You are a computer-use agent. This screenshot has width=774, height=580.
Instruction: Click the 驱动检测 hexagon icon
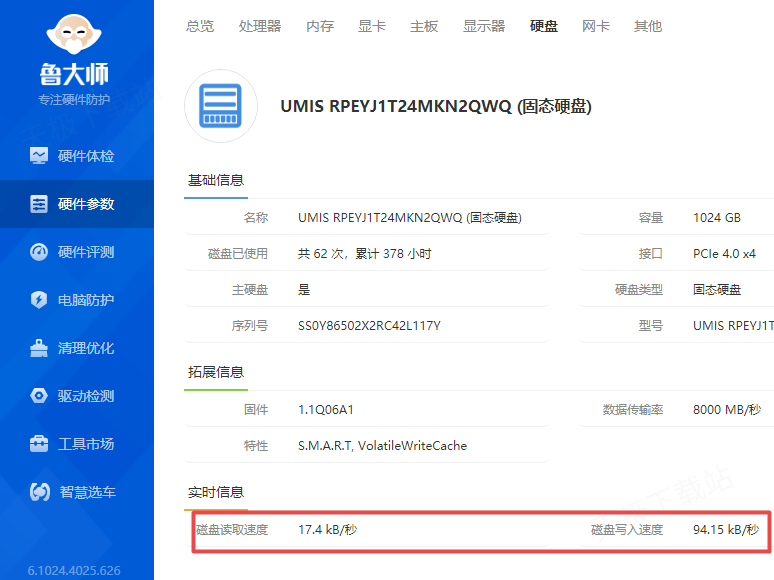pyautogui.click(x=39, y=396)
